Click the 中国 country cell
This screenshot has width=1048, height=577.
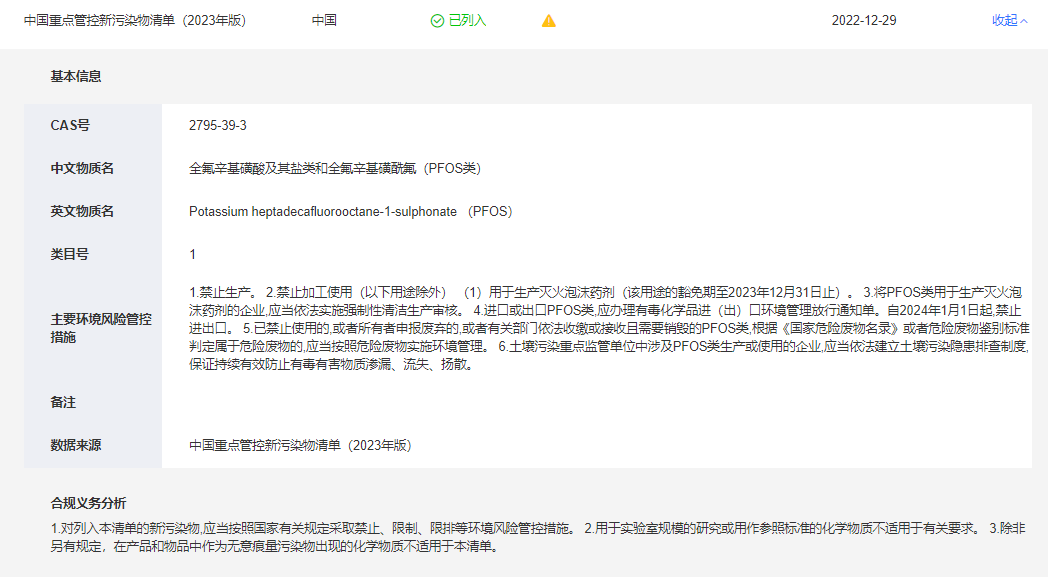tap(324, 21)
